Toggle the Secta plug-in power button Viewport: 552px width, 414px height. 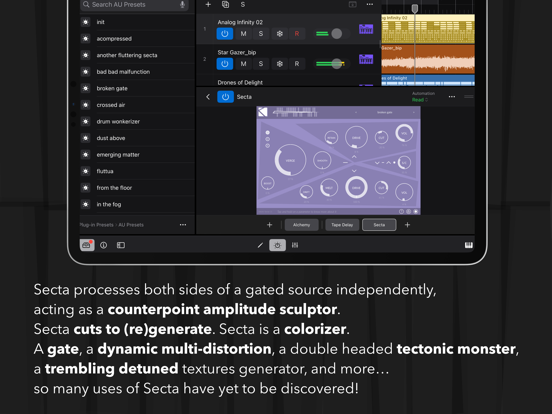pos(225,97)
